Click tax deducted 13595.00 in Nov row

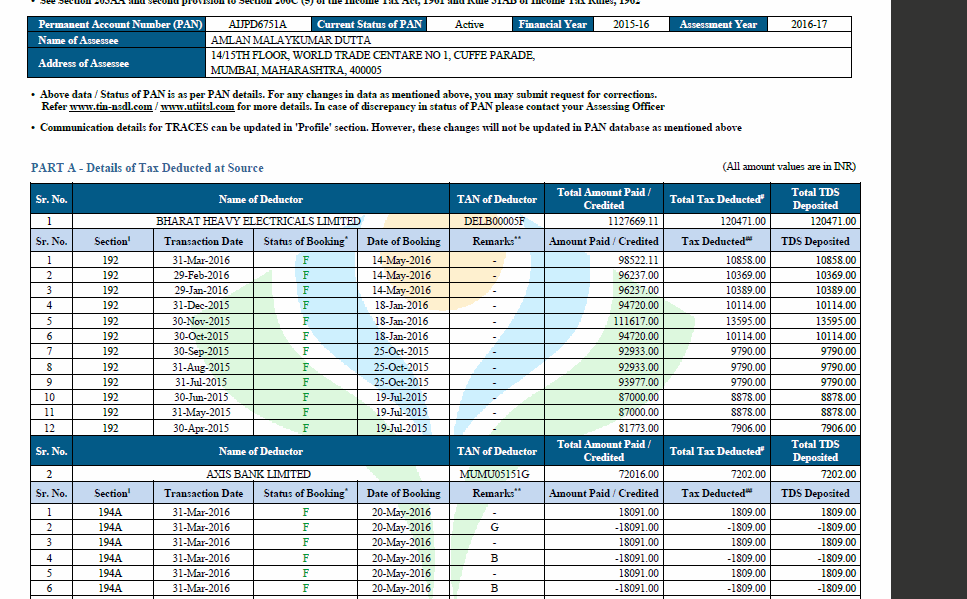(x=746, y=321)
